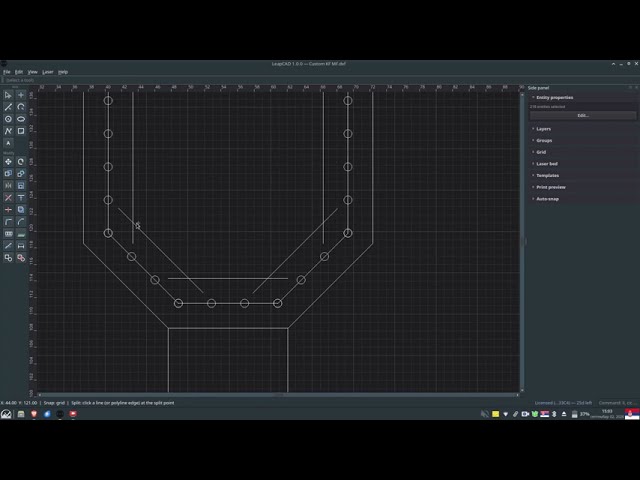640x480 pixels.
Task: Select the Rotate modify tool
Action: (21, 162)
